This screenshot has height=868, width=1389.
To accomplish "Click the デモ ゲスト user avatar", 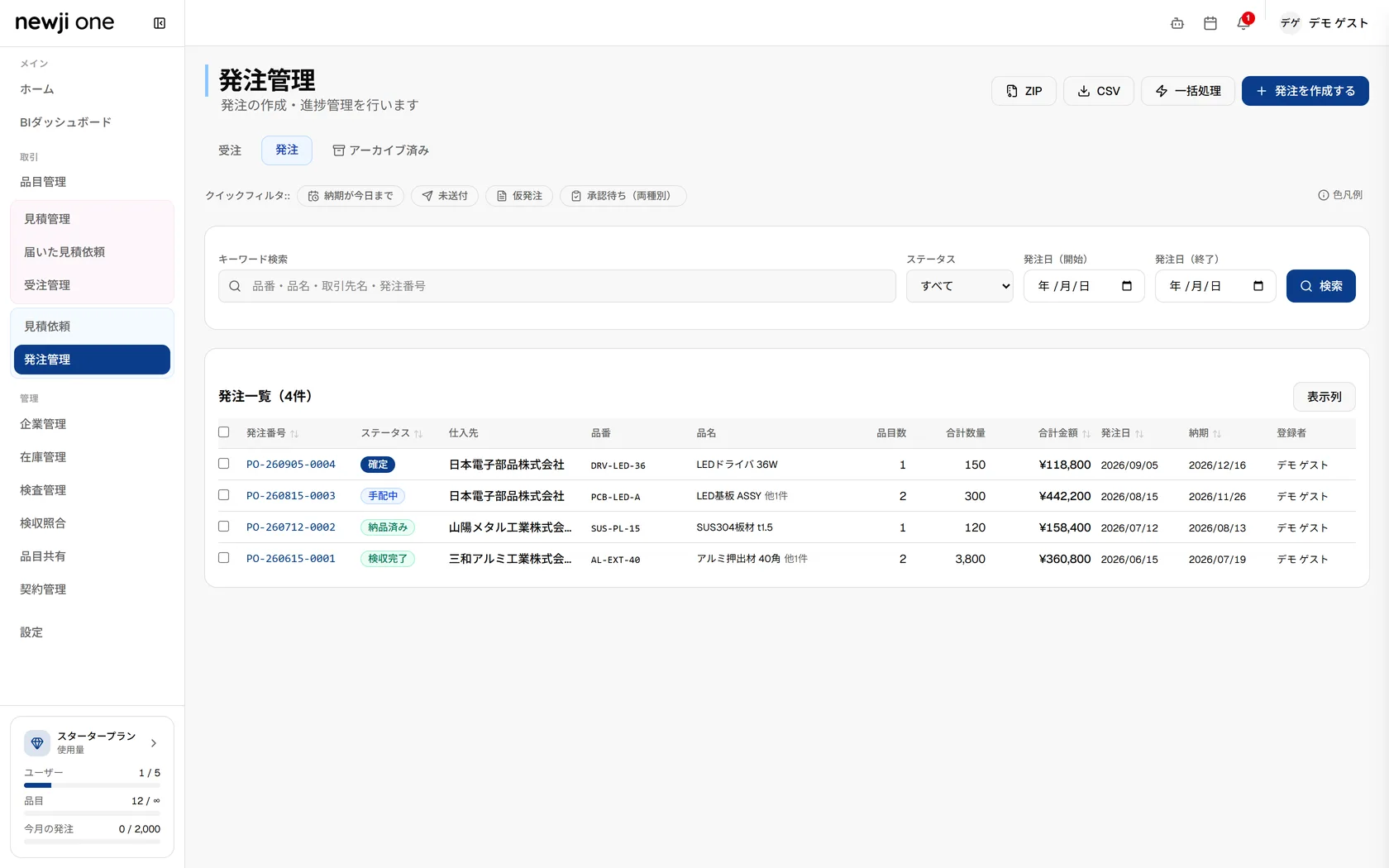I will [1290, 23].
